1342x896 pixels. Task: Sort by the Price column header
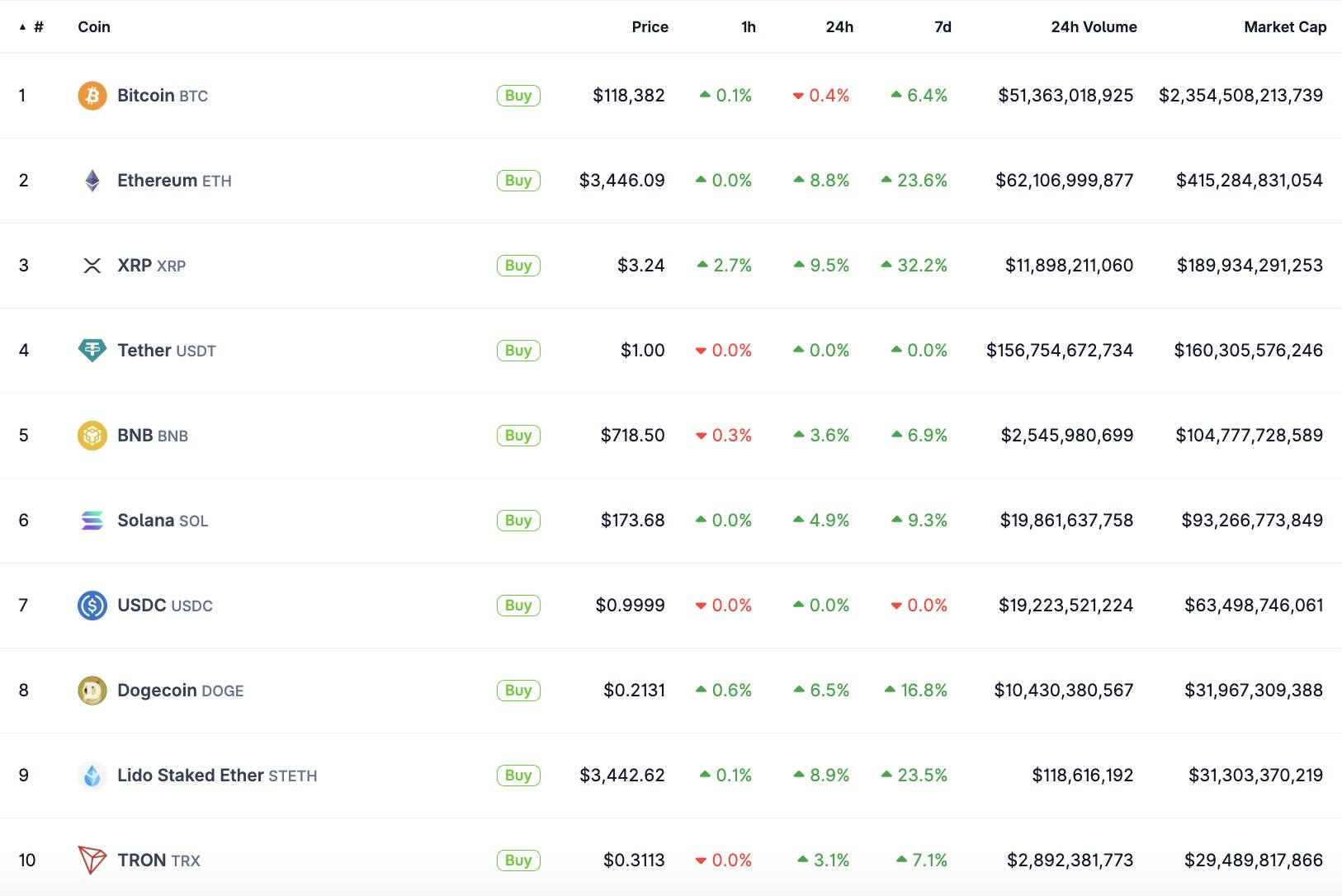point(650,27)
